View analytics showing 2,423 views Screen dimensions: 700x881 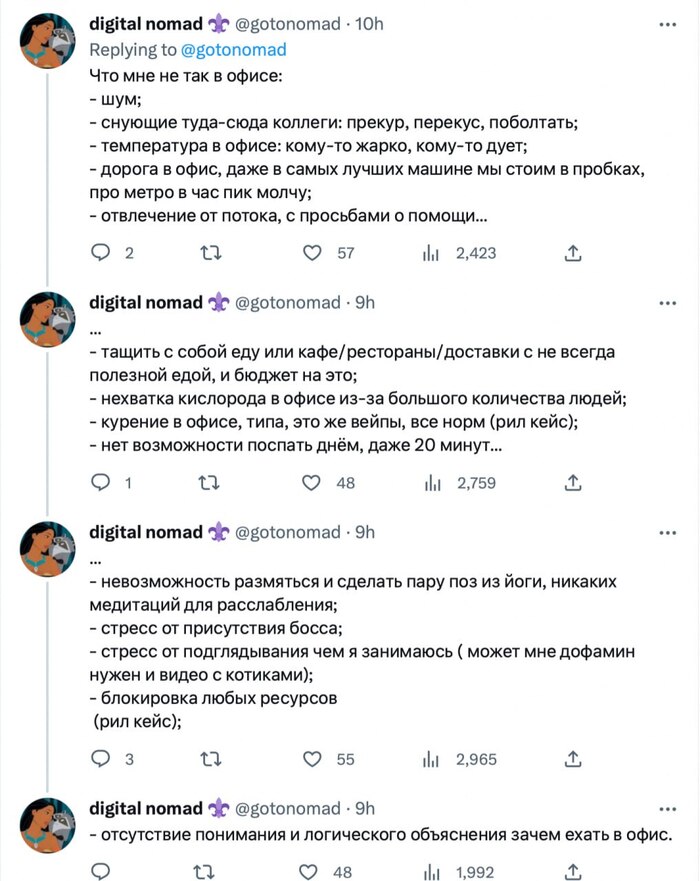(433, 254)
